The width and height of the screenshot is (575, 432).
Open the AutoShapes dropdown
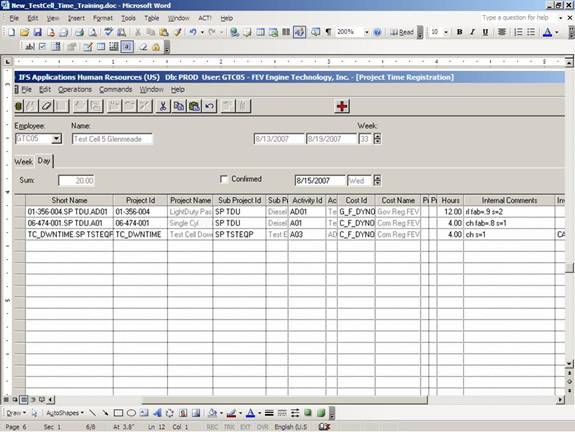coord(65,413)
